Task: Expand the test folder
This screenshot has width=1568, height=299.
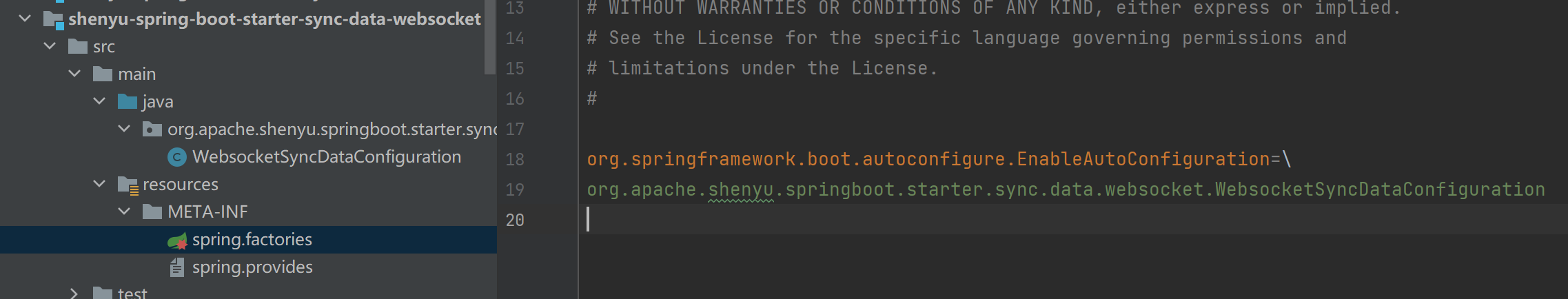Action: (74, 293)
